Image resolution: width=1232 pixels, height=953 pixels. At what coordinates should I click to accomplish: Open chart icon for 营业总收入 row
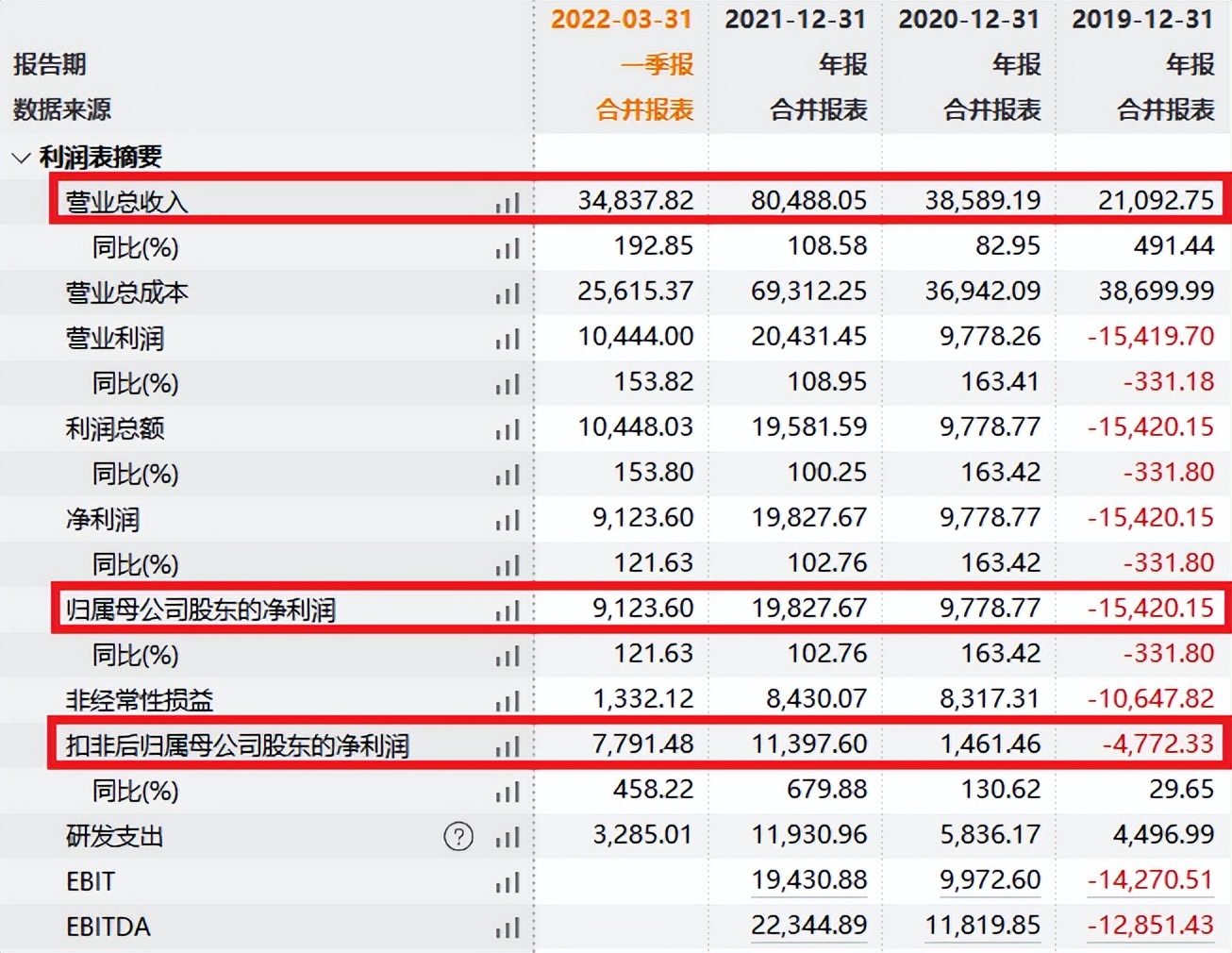coord(508,202)
